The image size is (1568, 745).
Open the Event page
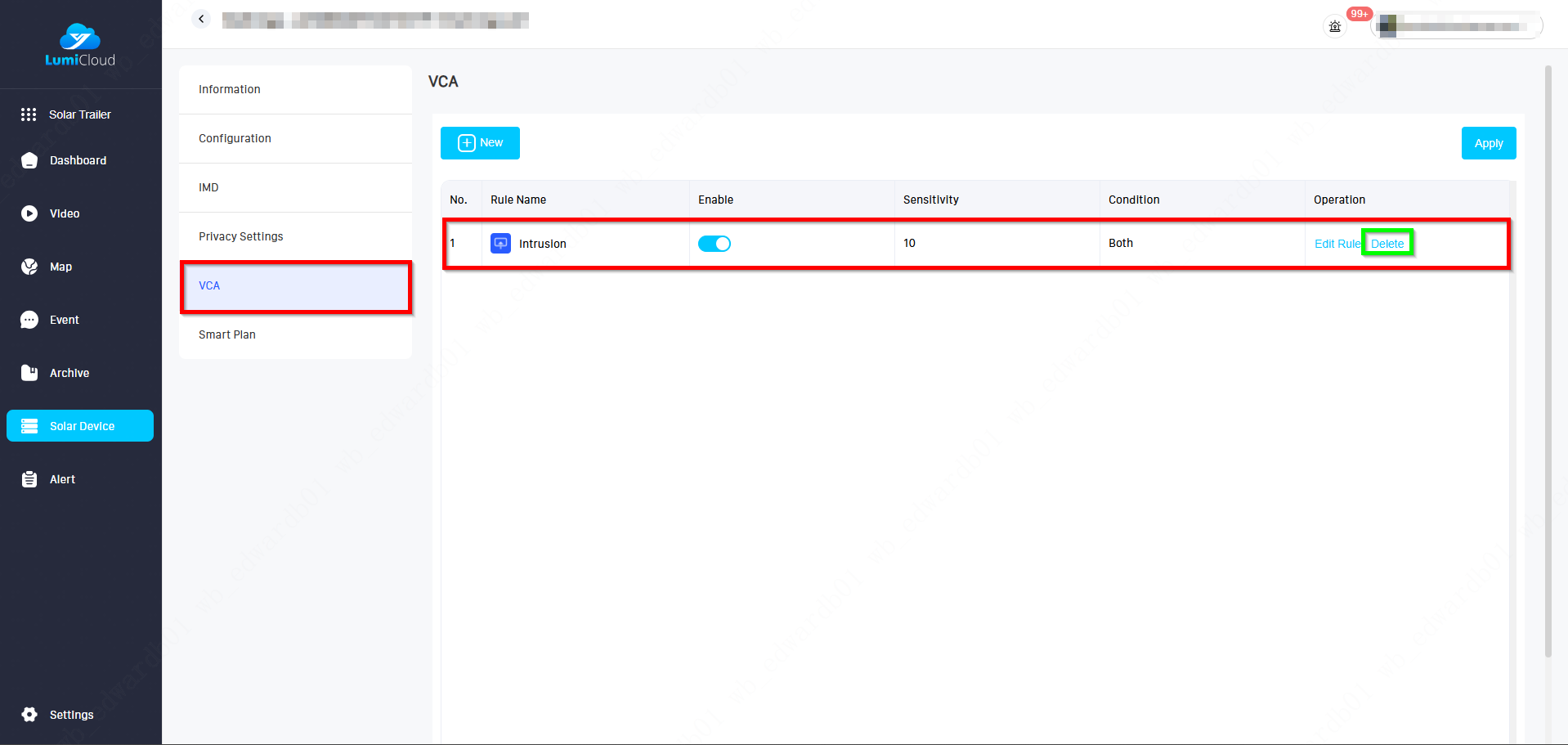pos(64,320)
